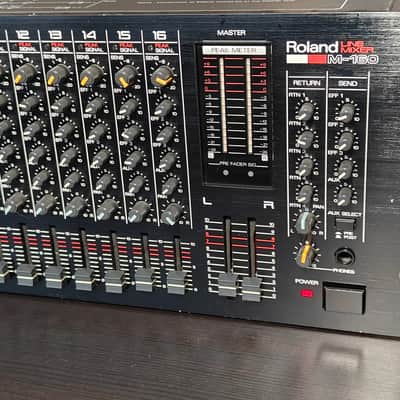The height and width of the screenshot is (400, 400).
Task: Click channel 12 peak/signal LED
Action: (x=14, y=47)
